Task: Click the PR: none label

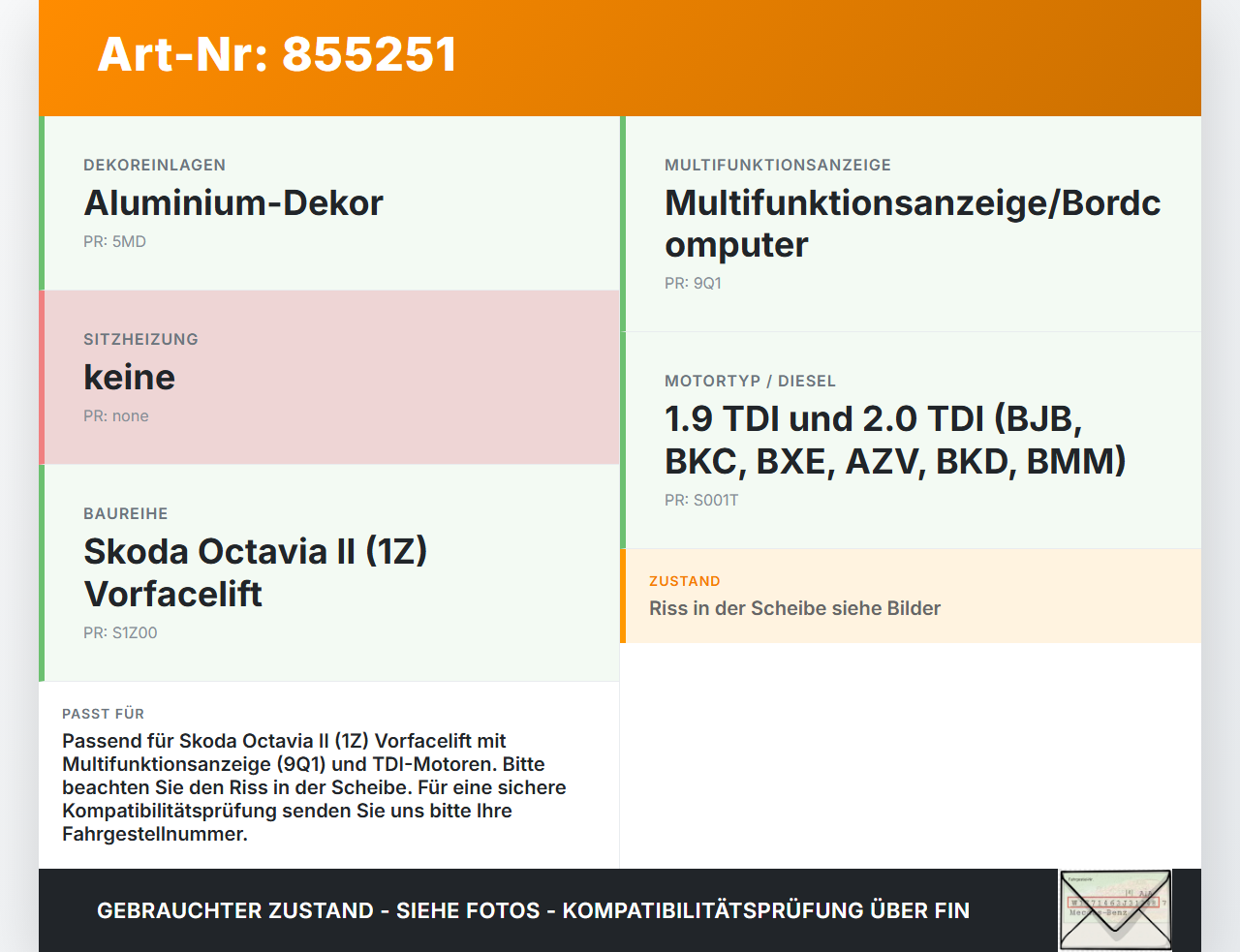Action: 116,416
